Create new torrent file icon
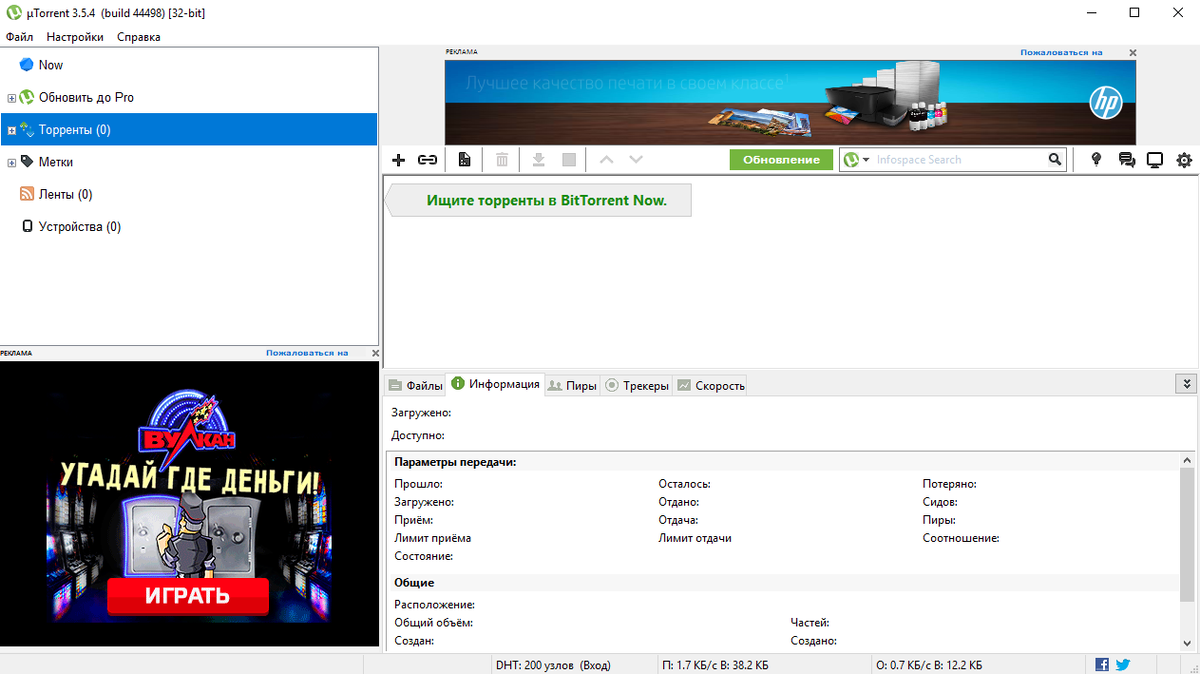The image size is (1200, 674). (x=464, y=160)
